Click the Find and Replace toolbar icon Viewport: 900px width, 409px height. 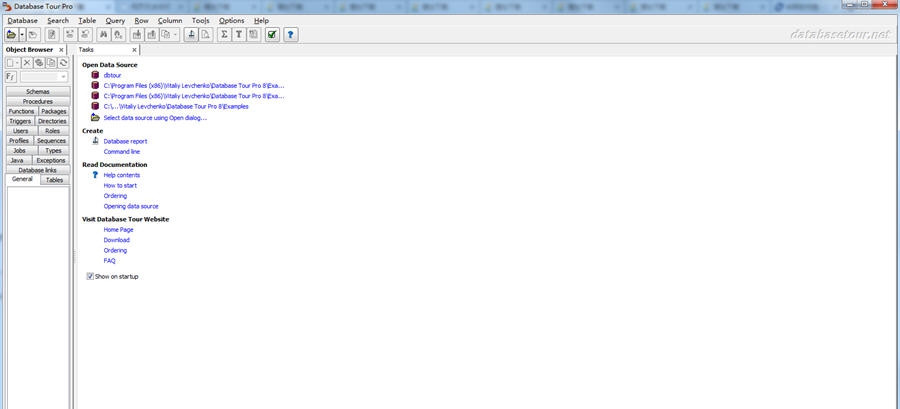point(118,34)
